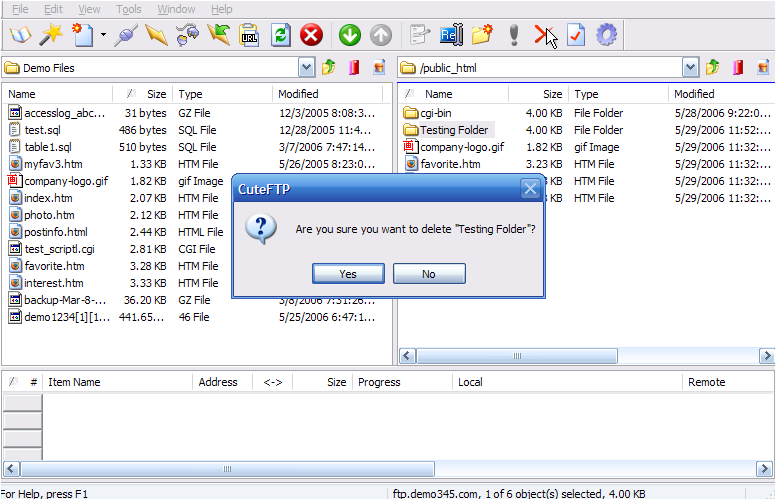Expand the /public_html path dropdown
The height and width of the screenshot is (500, 776).
(x=690, y=68)
